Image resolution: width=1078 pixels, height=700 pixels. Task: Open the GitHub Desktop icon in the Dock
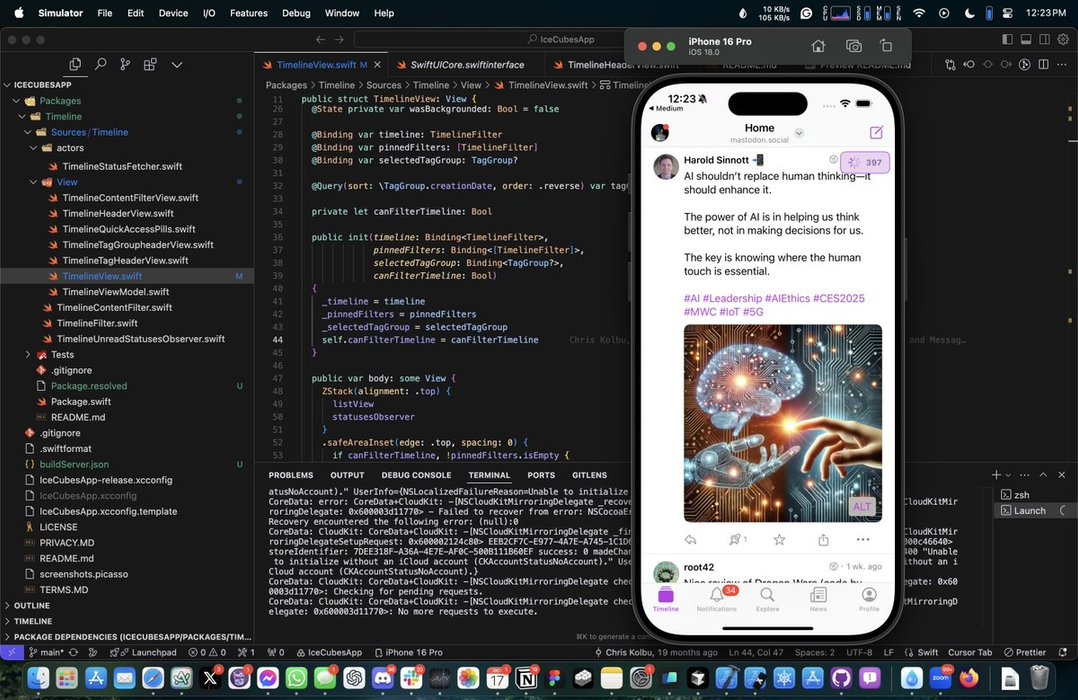pos(841,678)
